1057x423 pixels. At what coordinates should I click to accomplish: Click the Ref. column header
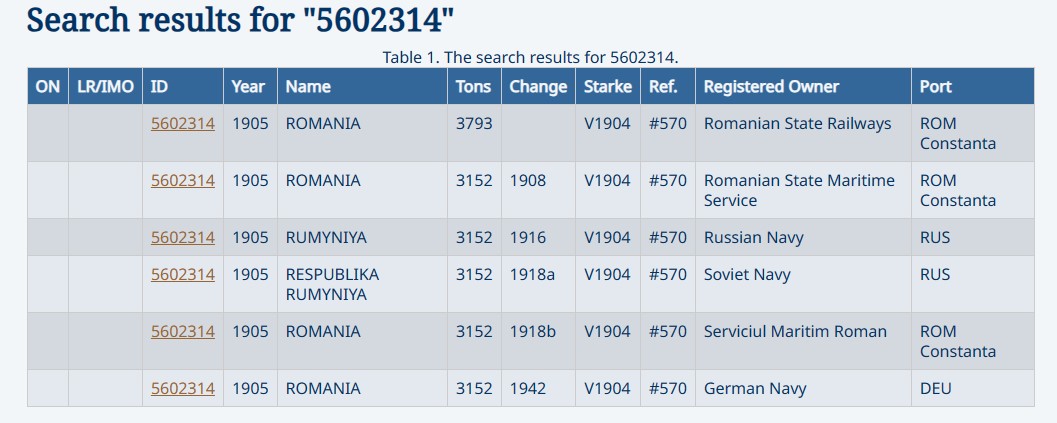(x=663, y=87)
